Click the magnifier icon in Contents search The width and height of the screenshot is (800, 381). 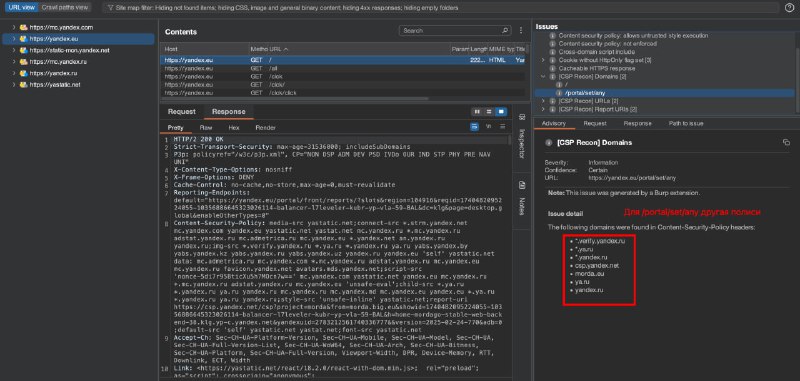point(505,31)
